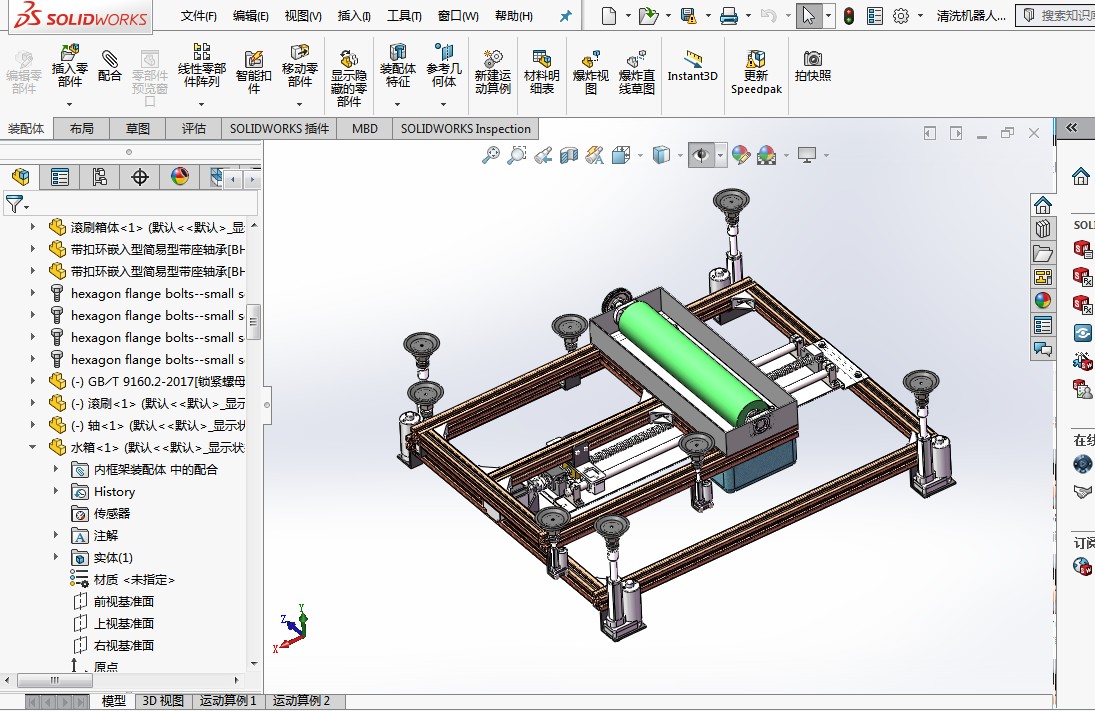Expand 内框架装配体 中的配合 node
The width and height of the screenshot is (1095, 711).
(x=56, y=469)
